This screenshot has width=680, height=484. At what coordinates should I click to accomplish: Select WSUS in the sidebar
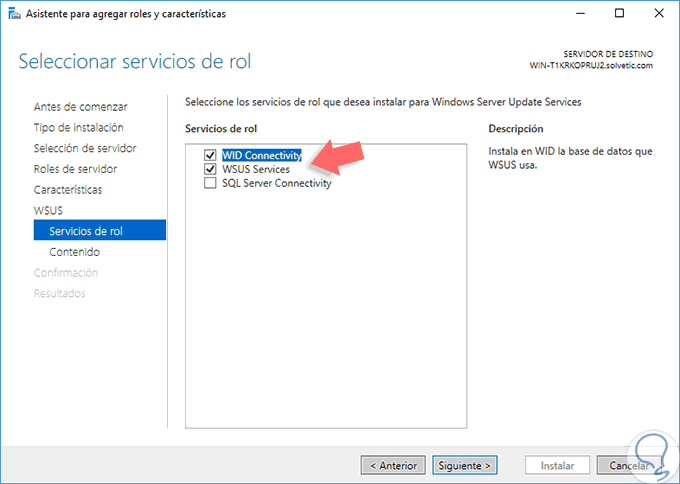[48, 210]
